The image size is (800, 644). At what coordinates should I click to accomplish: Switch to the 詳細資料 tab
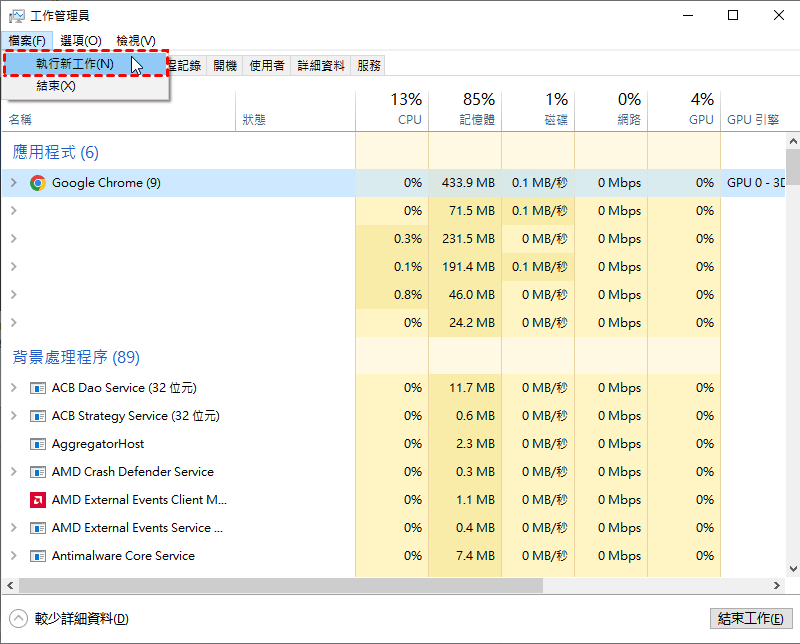pos(321,65)
